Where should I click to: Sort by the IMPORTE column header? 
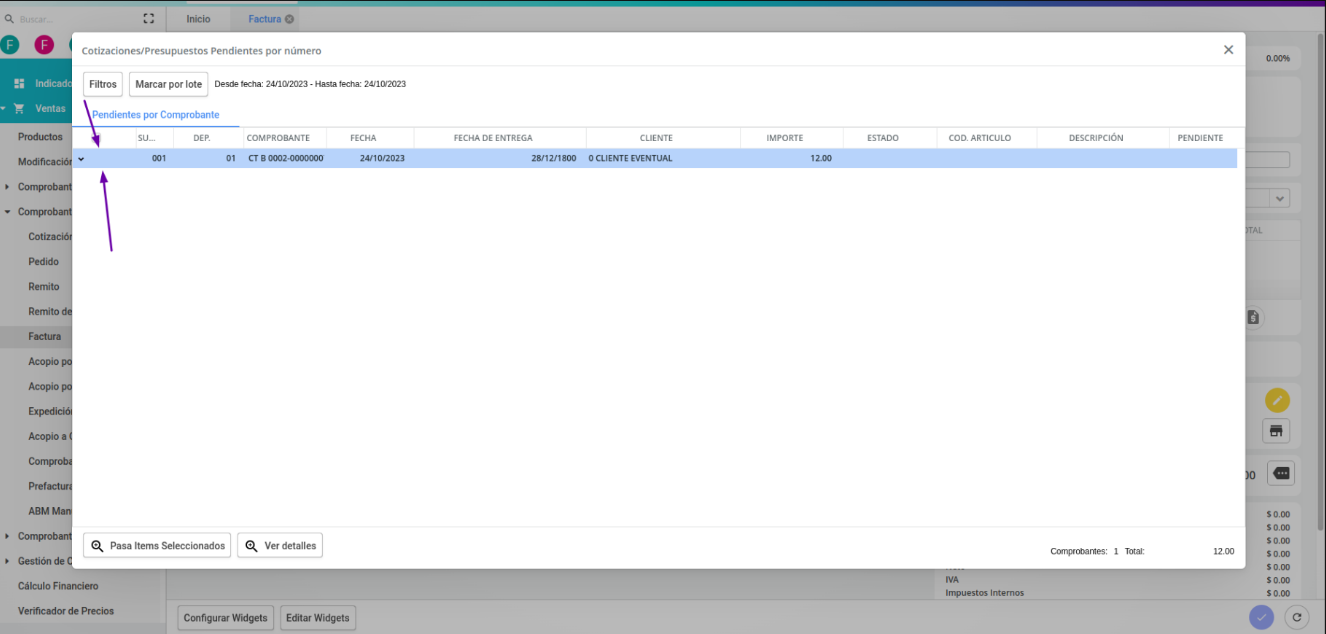[784, 138]
